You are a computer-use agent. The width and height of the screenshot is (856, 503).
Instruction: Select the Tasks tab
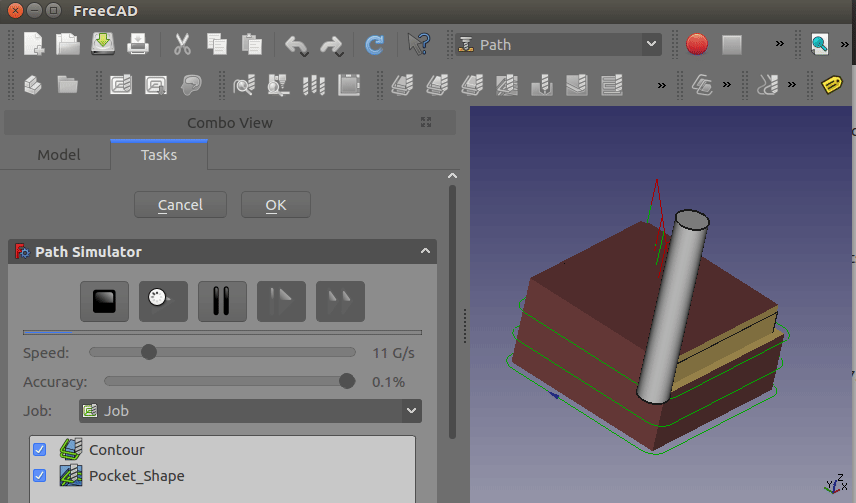point(158,155)
